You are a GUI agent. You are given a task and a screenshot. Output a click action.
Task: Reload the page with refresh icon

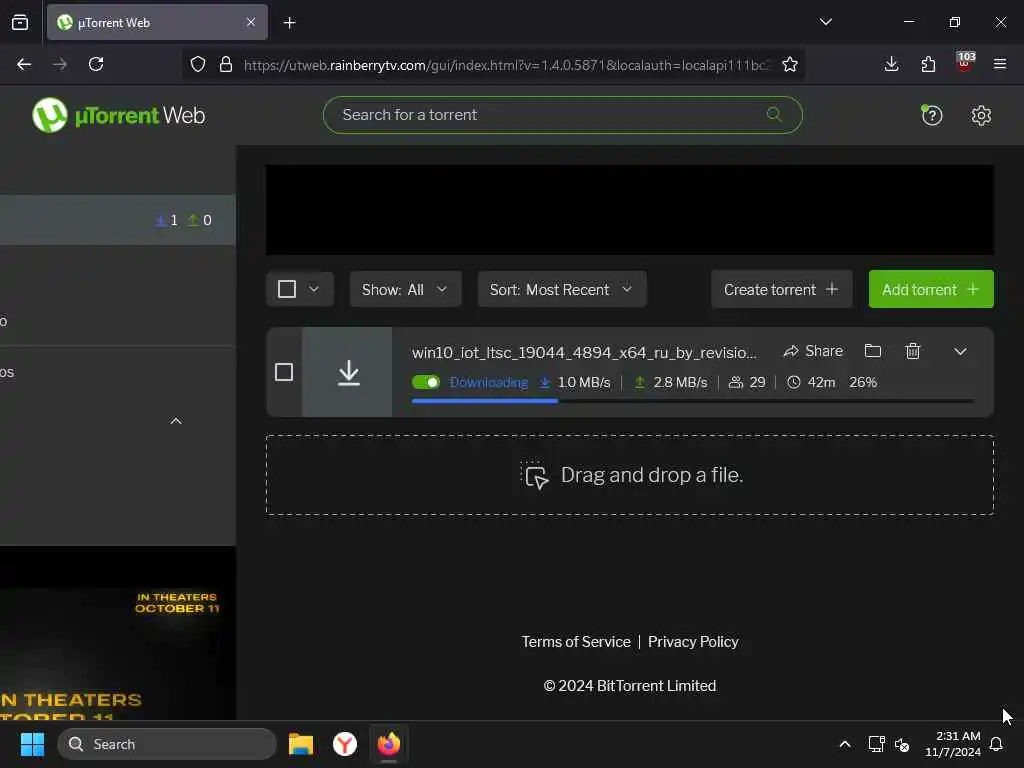point(96,64)
